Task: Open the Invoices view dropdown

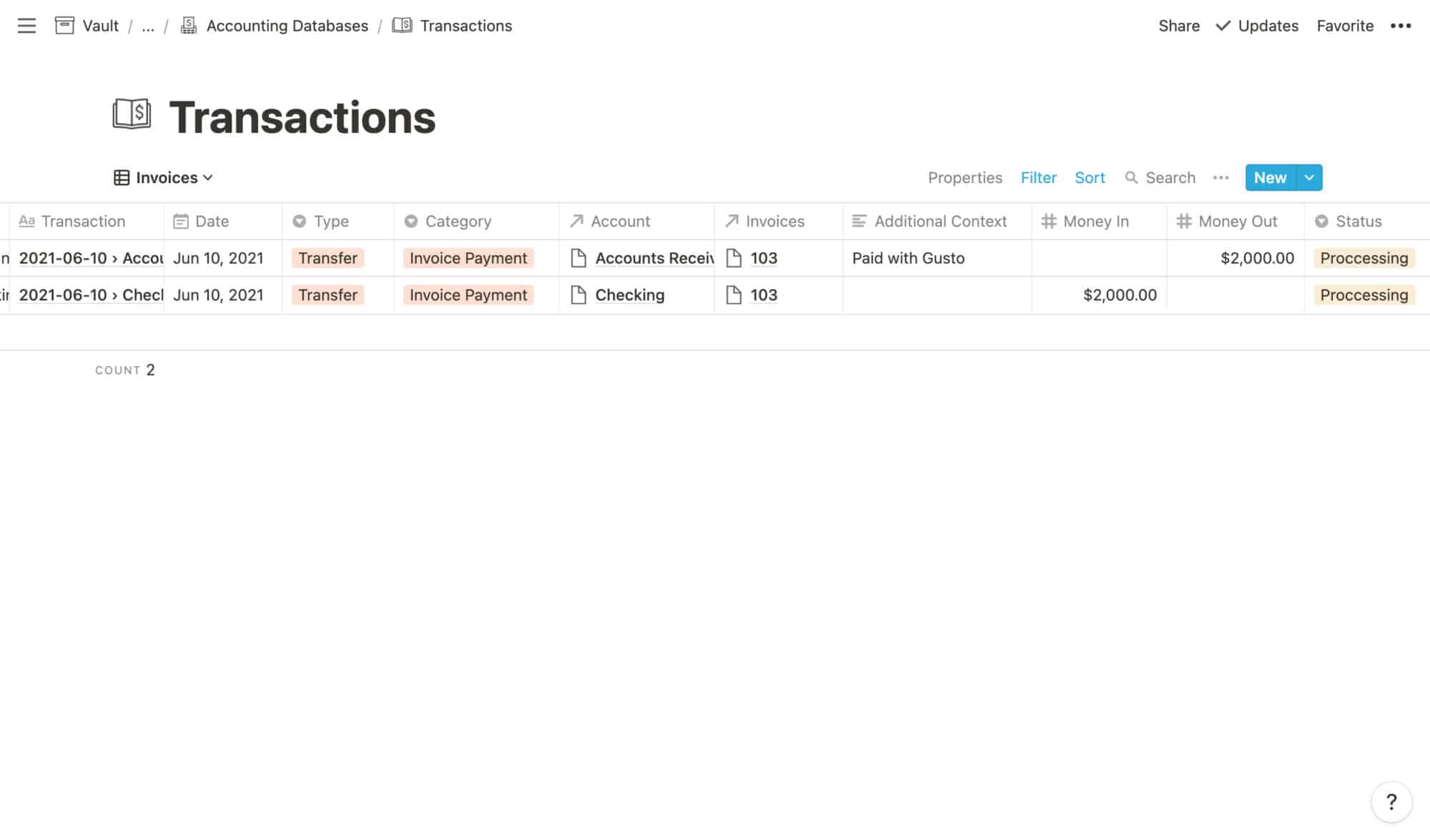Action: [163, 177]
